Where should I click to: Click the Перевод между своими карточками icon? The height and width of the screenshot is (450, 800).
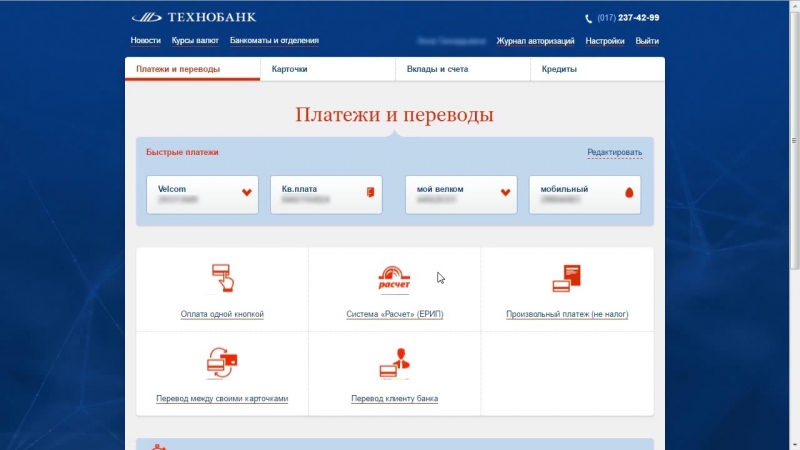[222, 362]
